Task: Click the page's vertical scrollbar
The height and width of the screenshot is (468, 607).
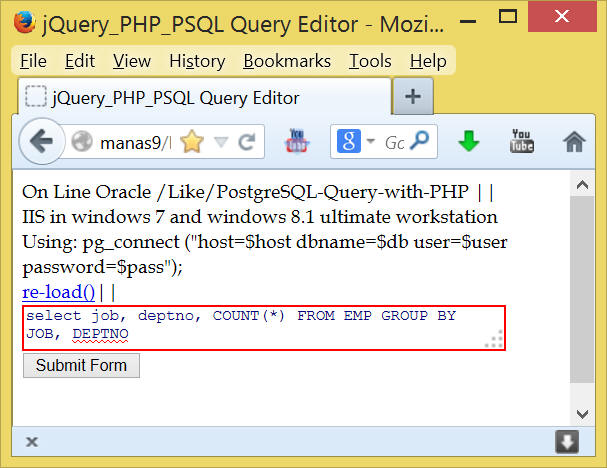Action: 581,290
